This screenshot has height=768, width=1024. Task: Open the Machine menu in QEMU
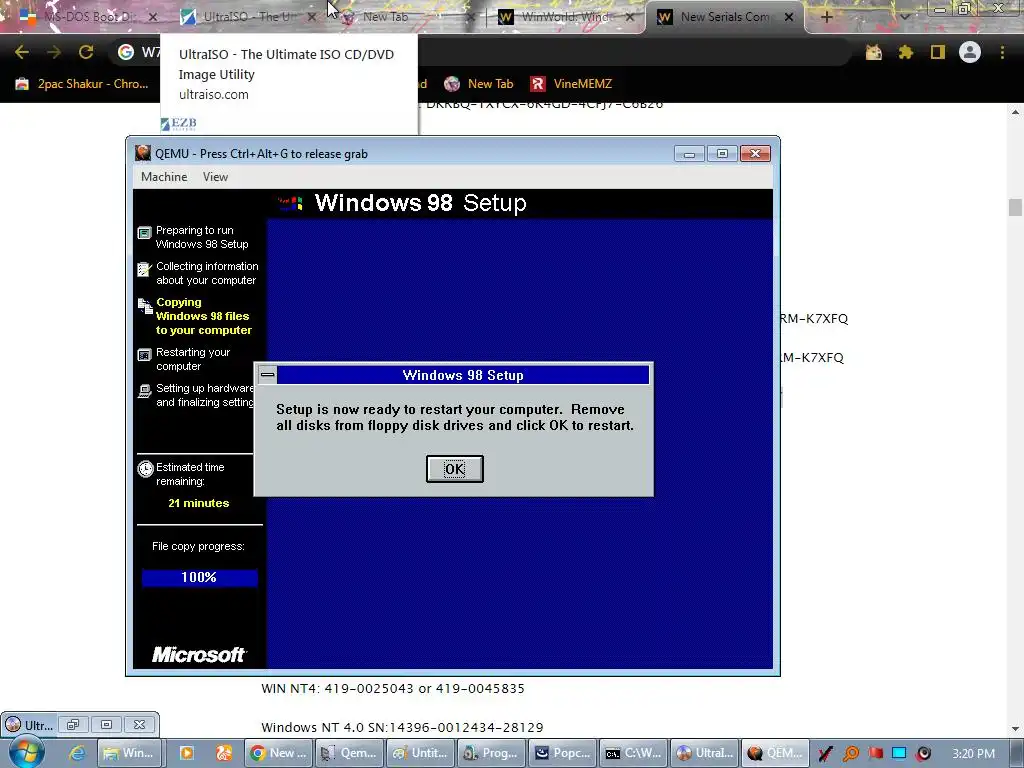pyautogui.click(x=164, y=177)
